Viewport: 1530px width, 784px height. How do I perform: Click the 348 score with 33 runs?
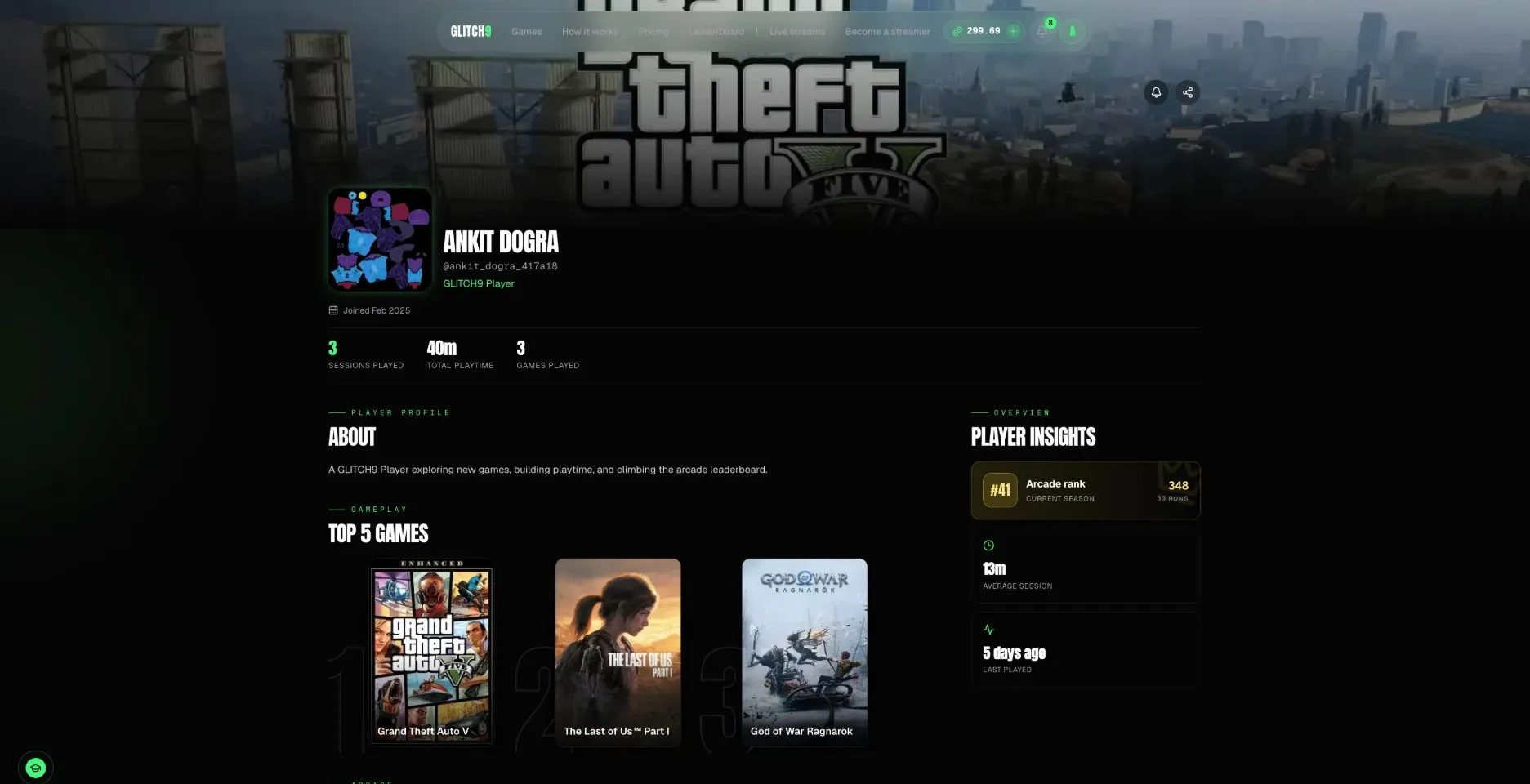[1173, 490]
